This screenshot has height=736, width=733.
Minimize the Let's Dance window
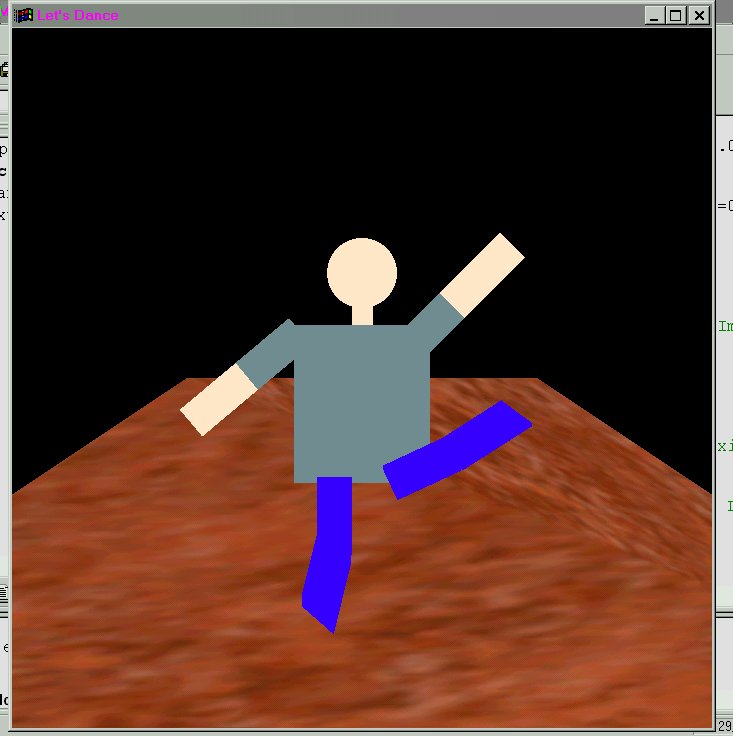coord(654,15)
